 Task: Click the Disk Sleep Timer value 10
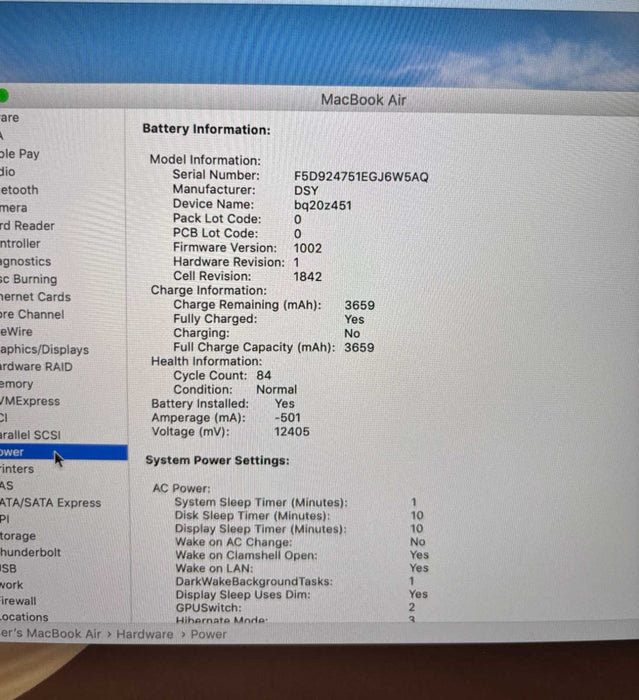point(417,516)
